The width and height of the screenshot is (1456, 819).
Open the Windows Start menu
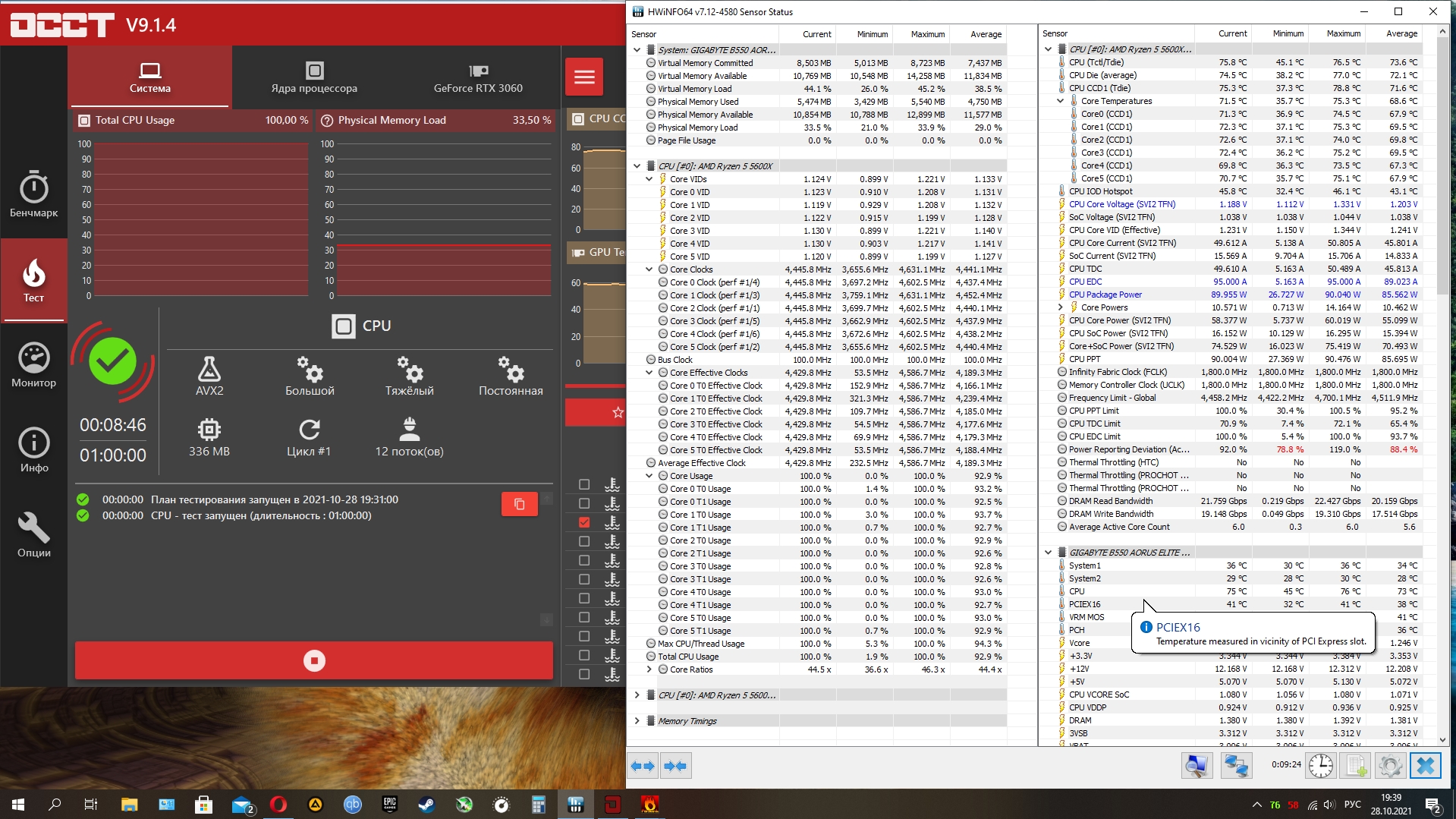[x=18, y=804]
